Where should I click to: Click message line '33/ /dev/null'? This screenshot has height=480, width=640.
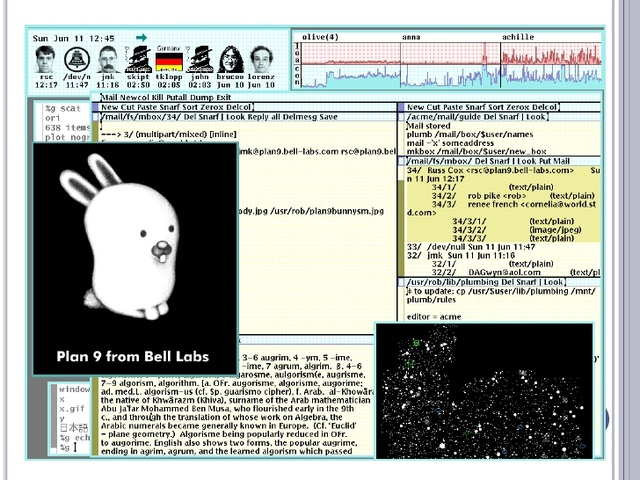(471, 247)
